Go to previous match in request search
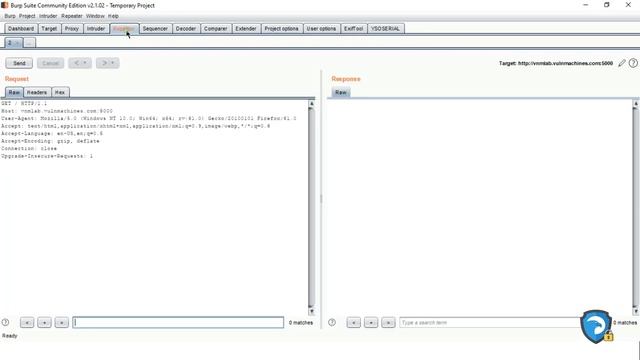Screen dimensions: 640x360 [27, 322]
